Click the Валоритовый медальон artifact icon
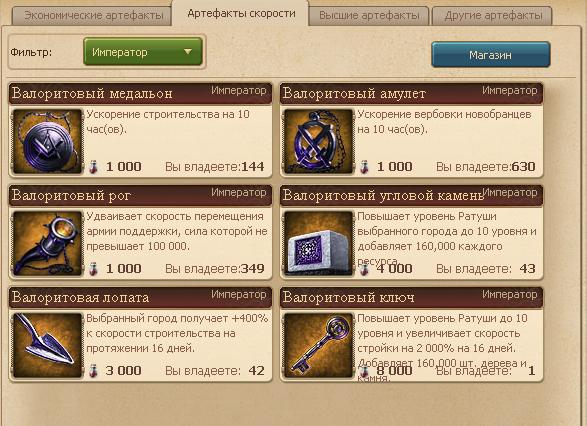The image size is (587, 426). click(48, 142)
